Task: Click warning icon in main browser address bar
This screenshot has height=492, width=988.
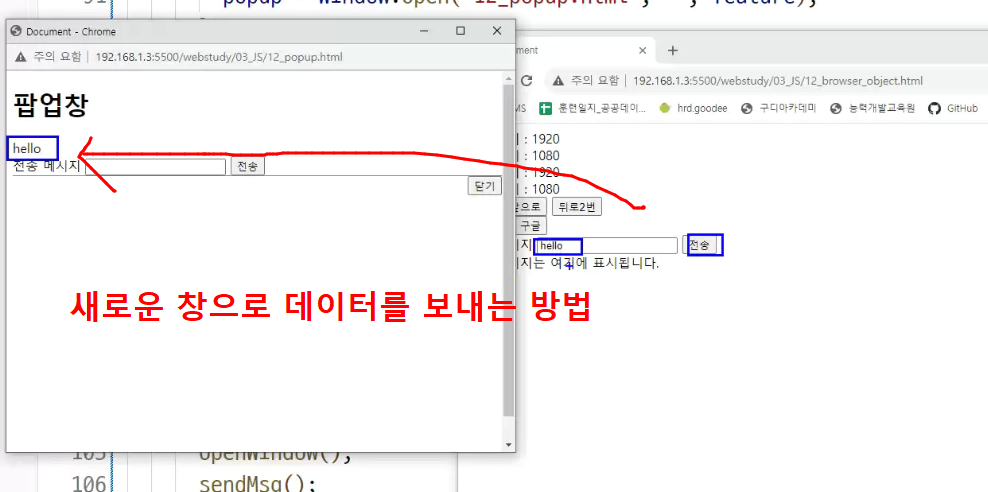Action: click(x=558, y=81)
